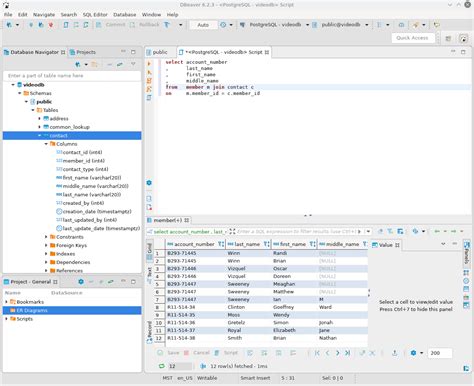Go to next row navigation arrow
This screenshot has width=474, height=386.
(x=337, y=353)
